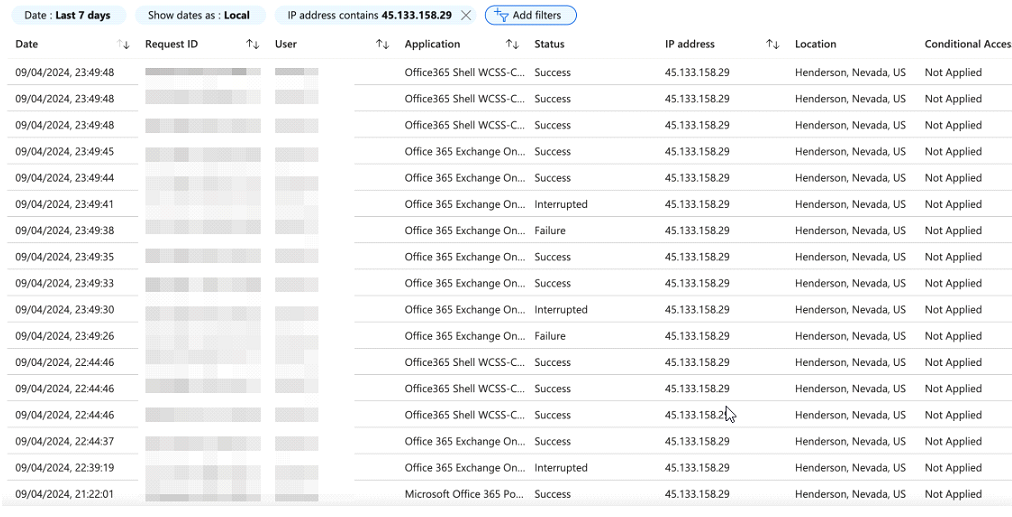Viewport: 1012px width, 517px height.
Task: Click sort arrows beside Request ID header
Action: coord(253,45)
